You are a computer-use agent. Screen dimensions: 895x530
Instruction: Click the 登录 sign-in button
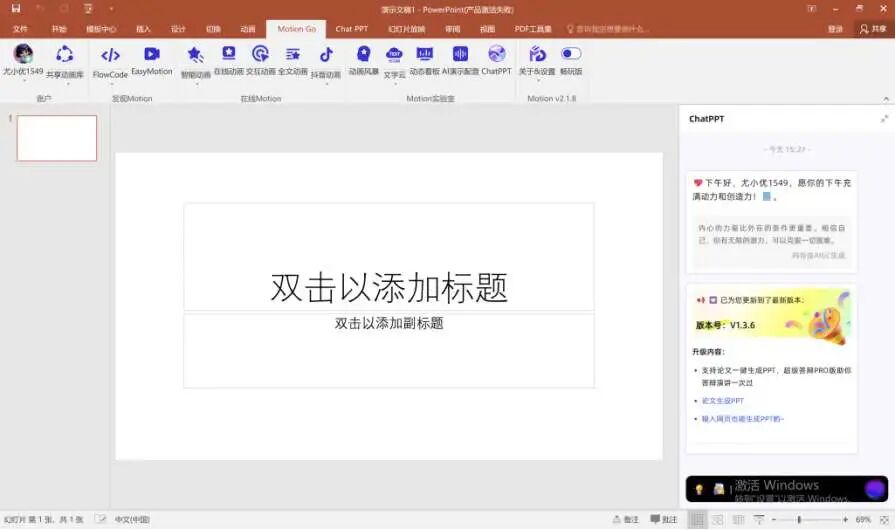835,29
